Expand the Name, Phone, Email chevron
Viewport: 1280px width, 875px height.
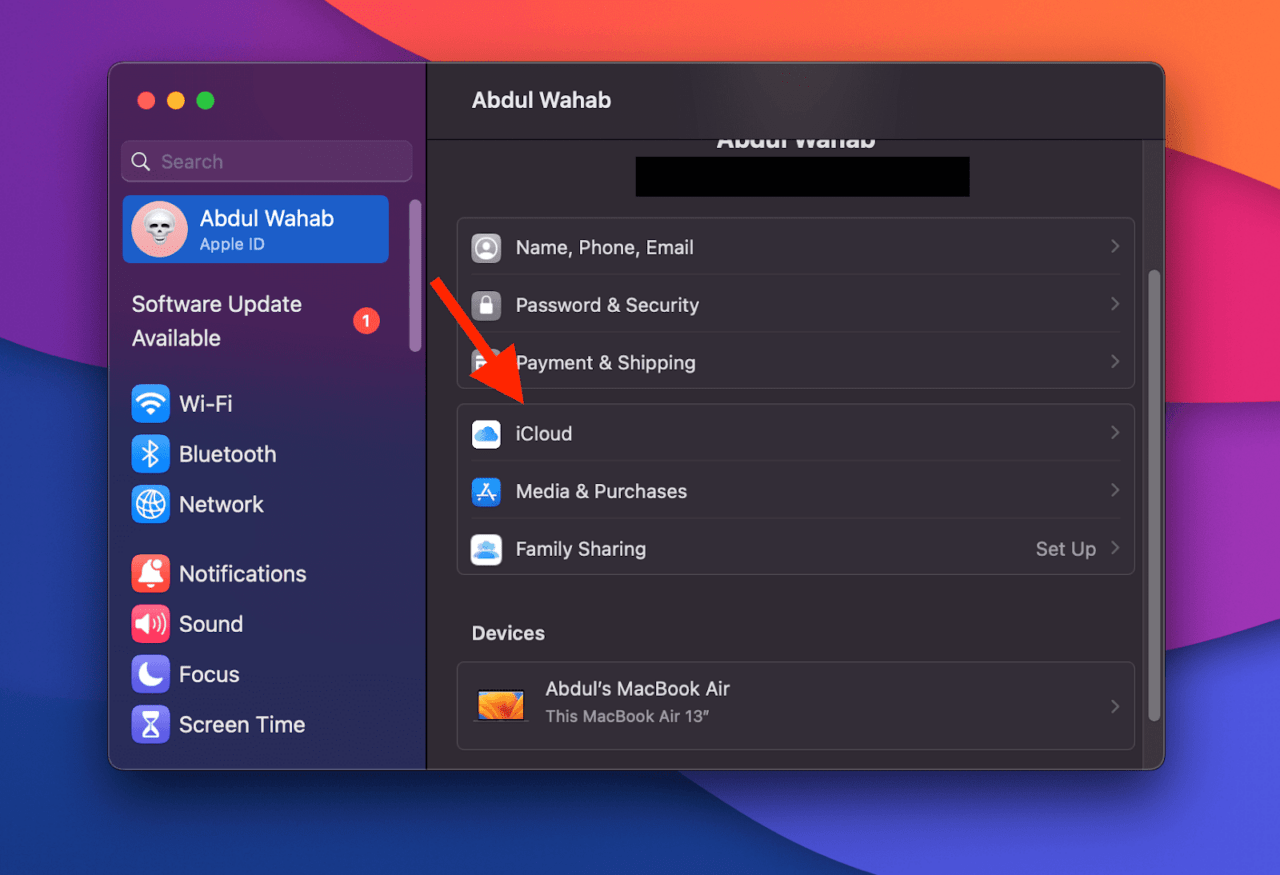(1114, 246)
